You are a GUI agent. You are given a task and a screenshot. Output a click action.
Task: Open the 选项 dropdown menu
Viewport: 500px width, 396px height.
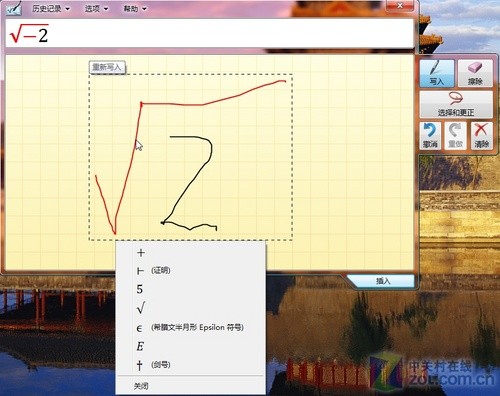96,9
